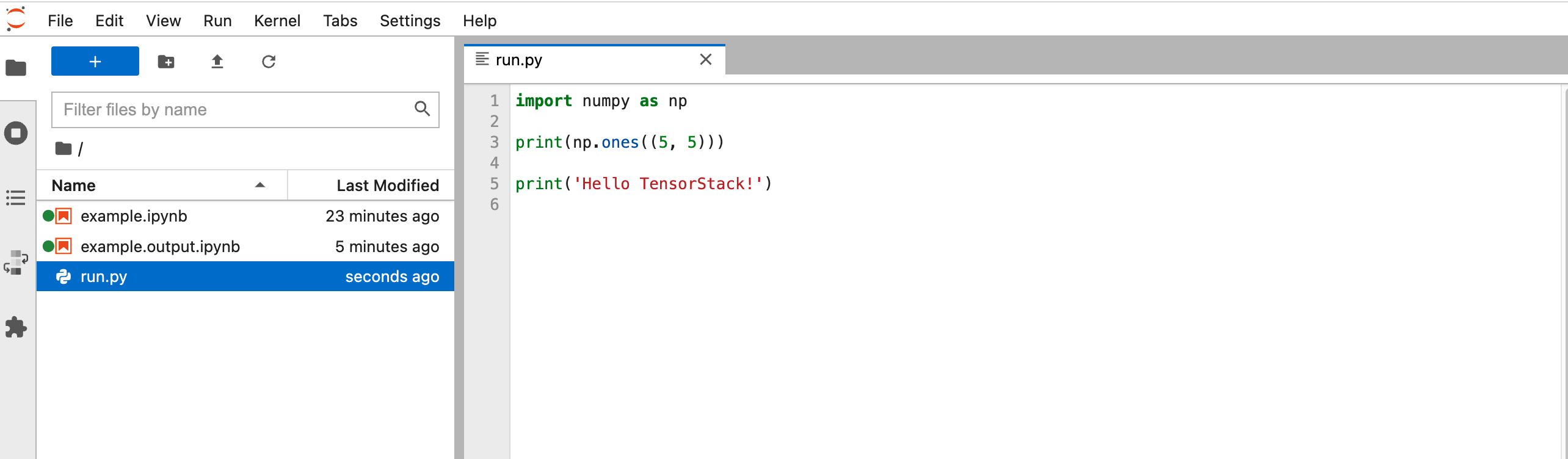Open the Kernel menu
Viewport: 1568px width, 459px height.
277,21
